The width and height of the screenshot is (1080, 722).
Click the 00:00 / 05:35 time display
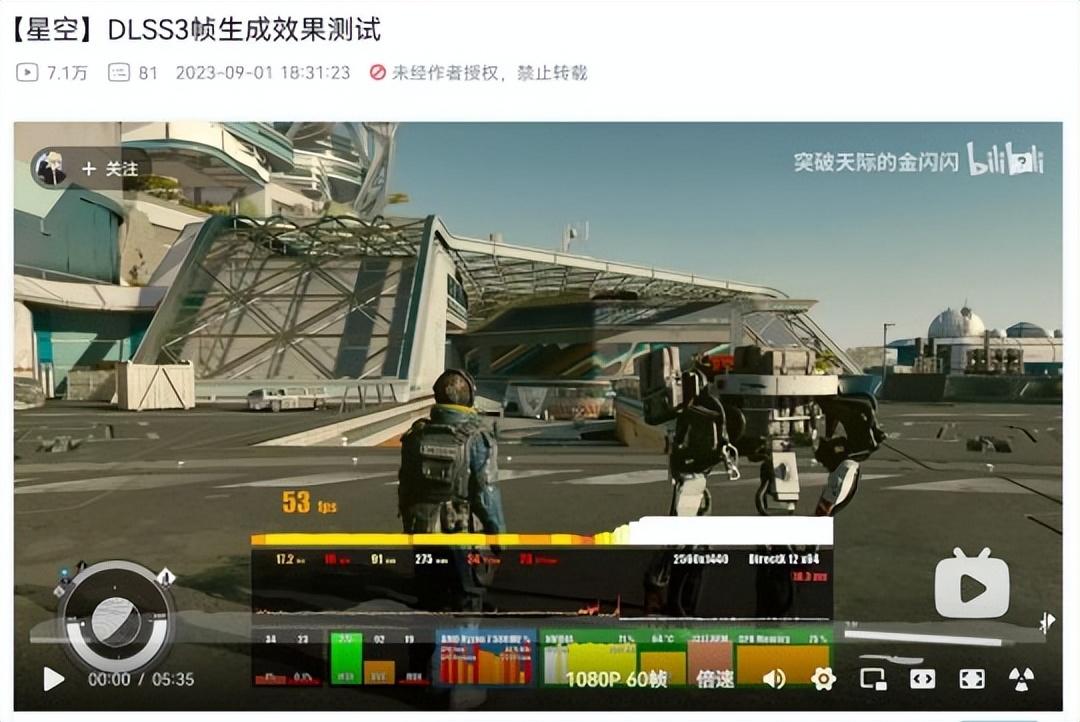(141, 679)
